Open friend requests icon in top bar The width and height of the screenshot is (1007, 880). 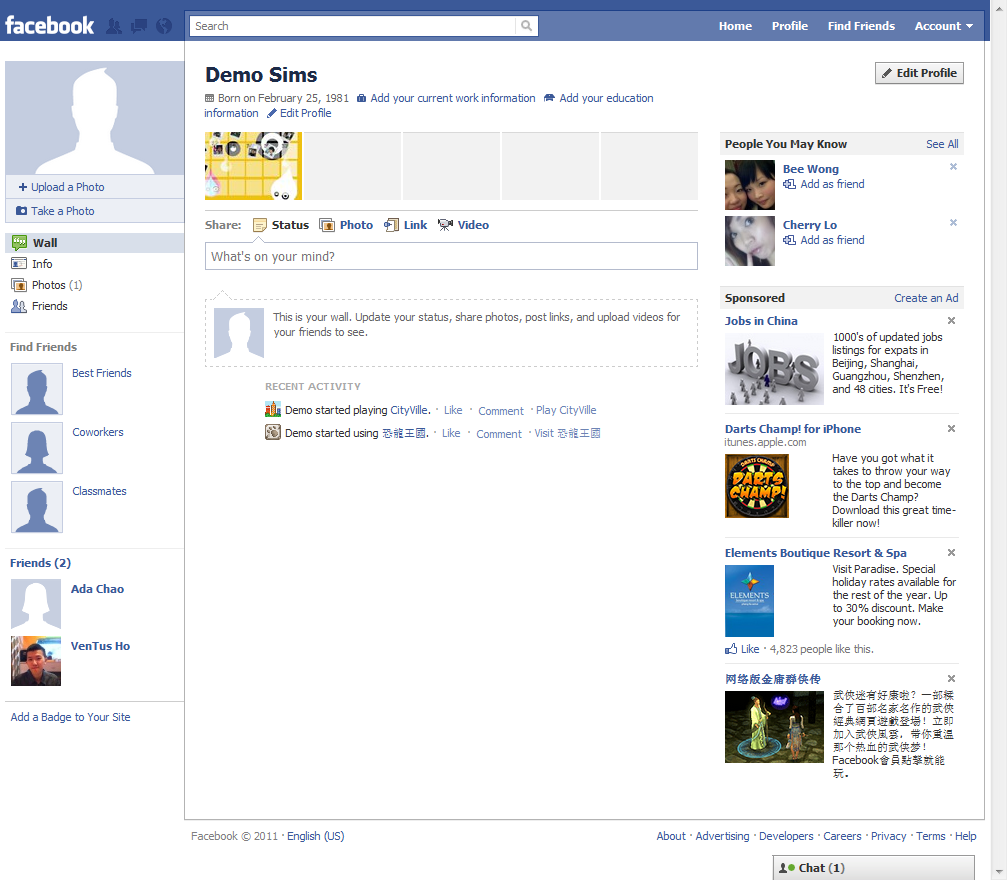pyautogui.click(x=114, y=26)
